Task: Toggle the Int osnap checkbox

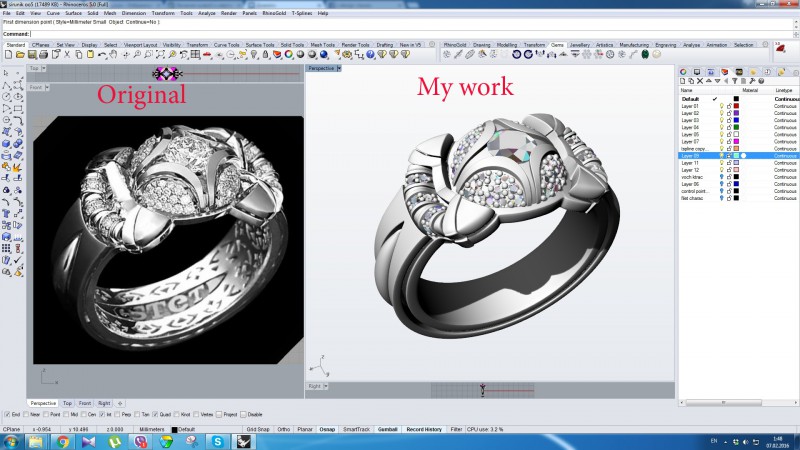Action: tap(102, 415)
